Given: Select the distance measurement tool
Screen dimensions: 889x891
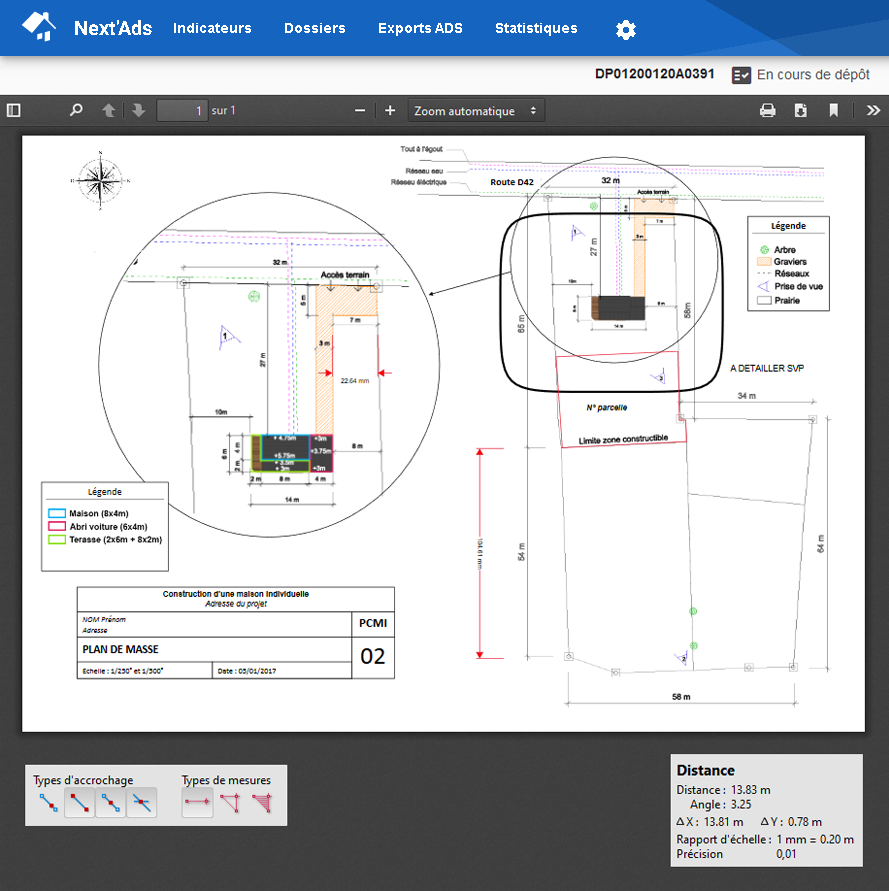Looking at the screenshot, I should click(x=197, y=802).
